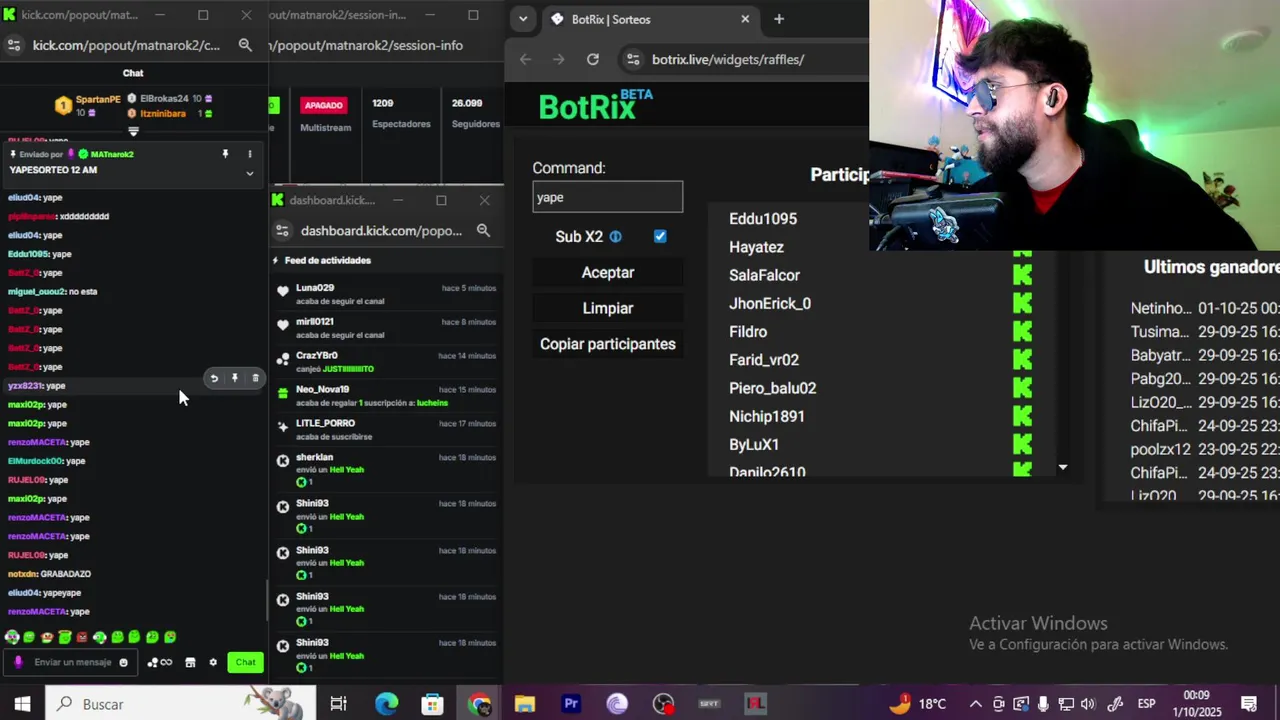
Task: Open CrazYBr0 redemption activity entry
Action: coord(387,362)
